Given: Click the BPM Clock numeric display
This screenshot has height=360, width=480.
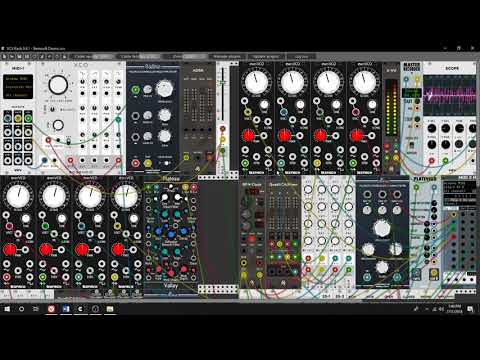Looking at the screenshot, I should click(253, 192).
